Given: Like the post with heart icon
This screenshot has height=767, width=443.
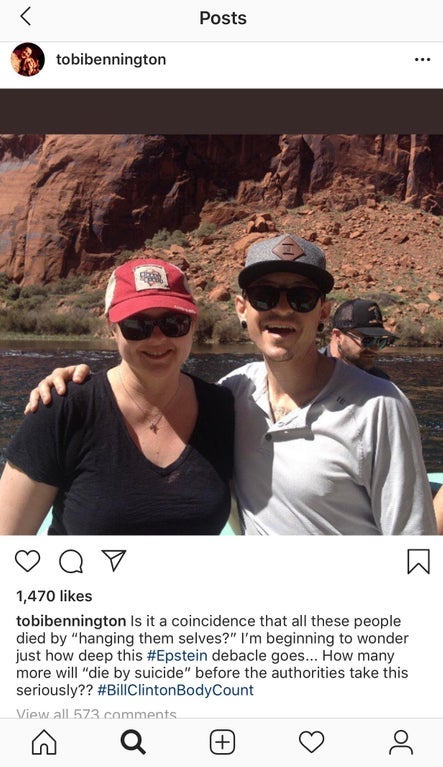Looking at the screenshot, I should (27, 561).
